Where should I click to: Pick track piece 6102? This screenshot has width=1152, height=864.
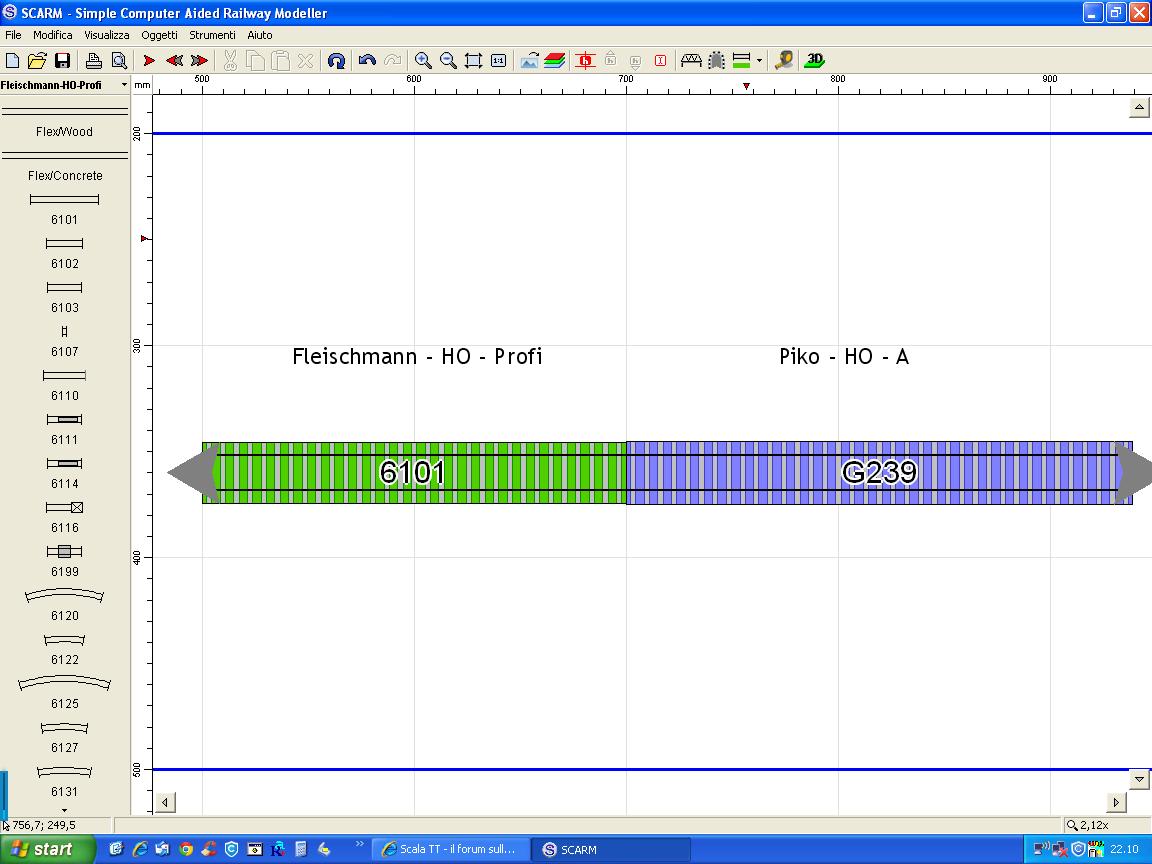(65, 253)
